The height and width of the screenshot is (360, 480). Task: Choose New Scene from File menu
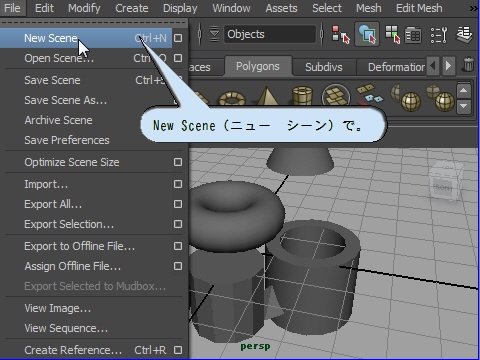86,38
